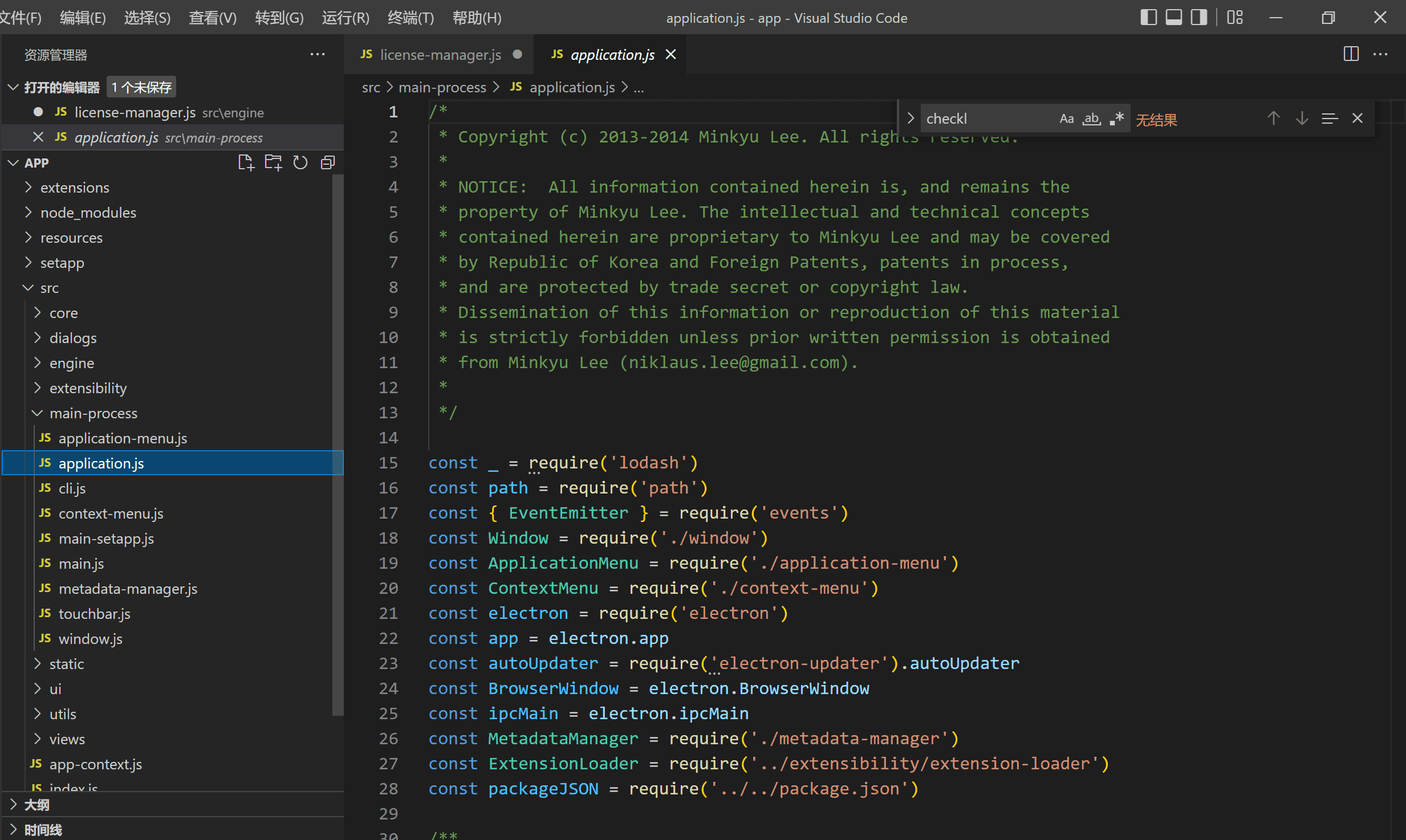Toggle match whole word in find
This screenshot has width=1406, height=840.
[x=1092, y=119]
